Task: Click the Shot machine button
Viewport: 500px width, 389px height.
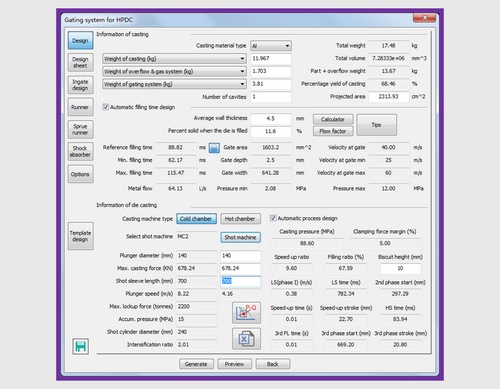Action: tap(240, 237)
